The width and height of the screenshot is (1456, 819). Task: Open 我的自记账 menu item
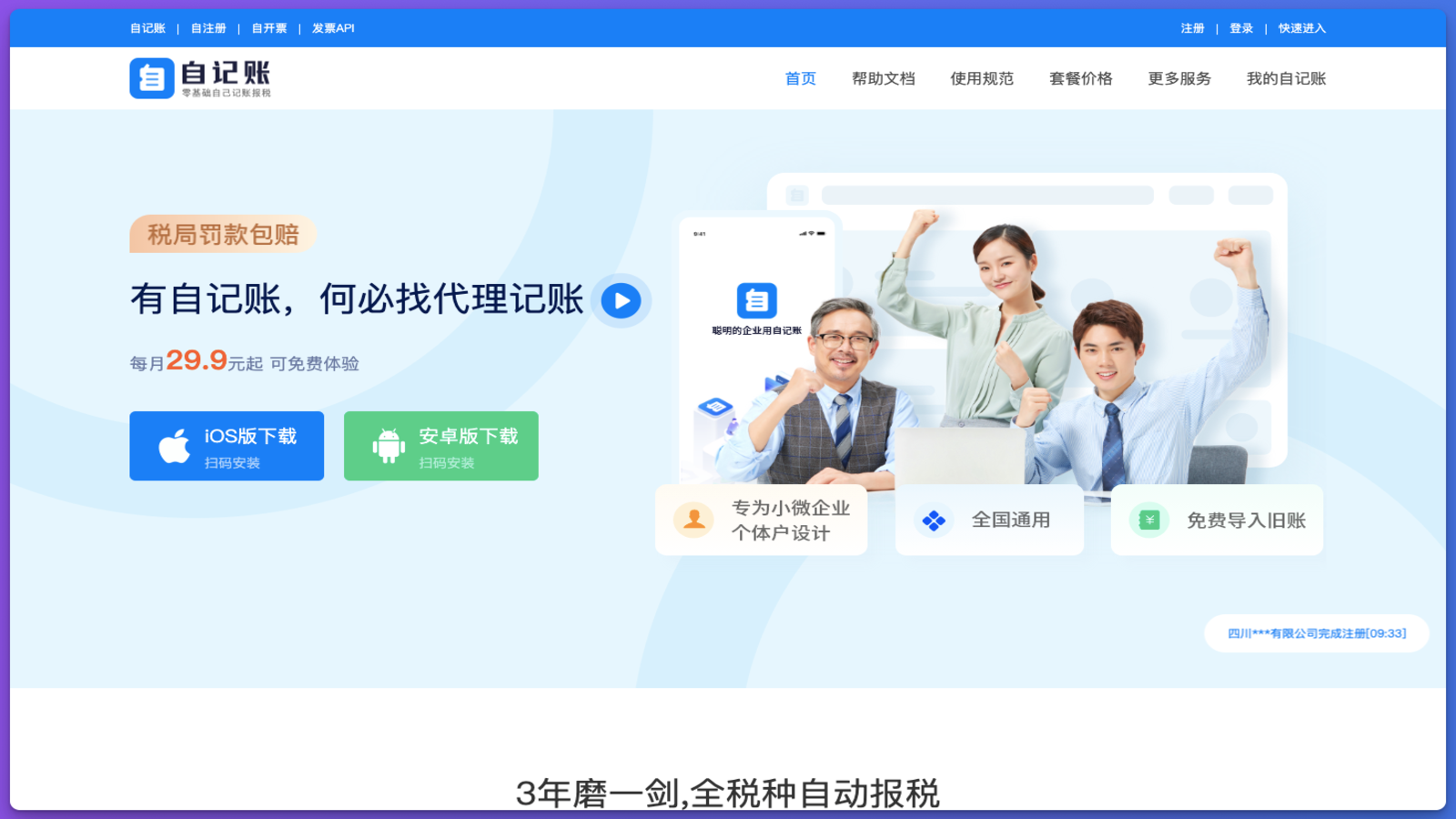1287,78
